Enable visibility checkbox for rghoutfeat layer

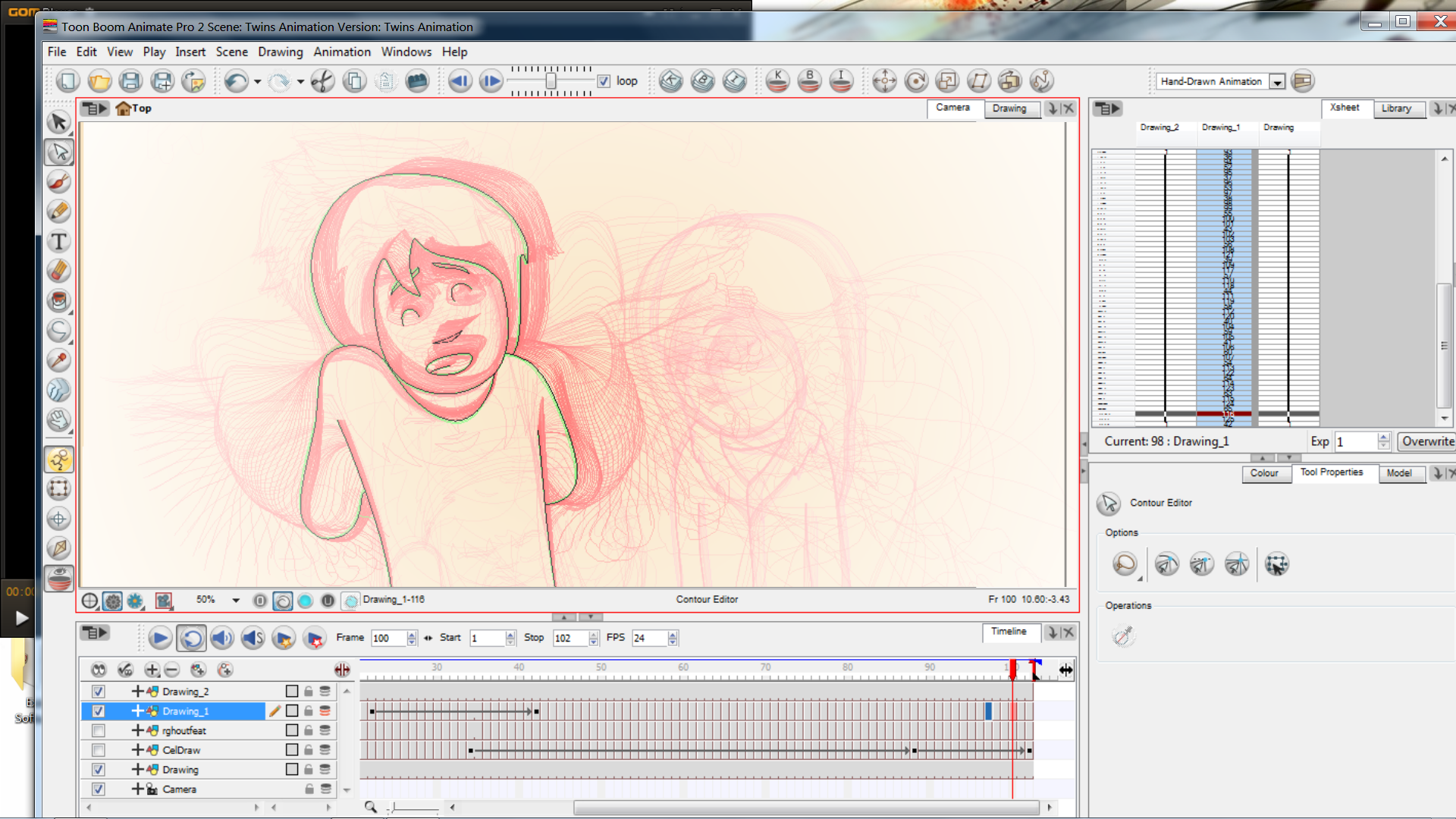pos(99,731)
